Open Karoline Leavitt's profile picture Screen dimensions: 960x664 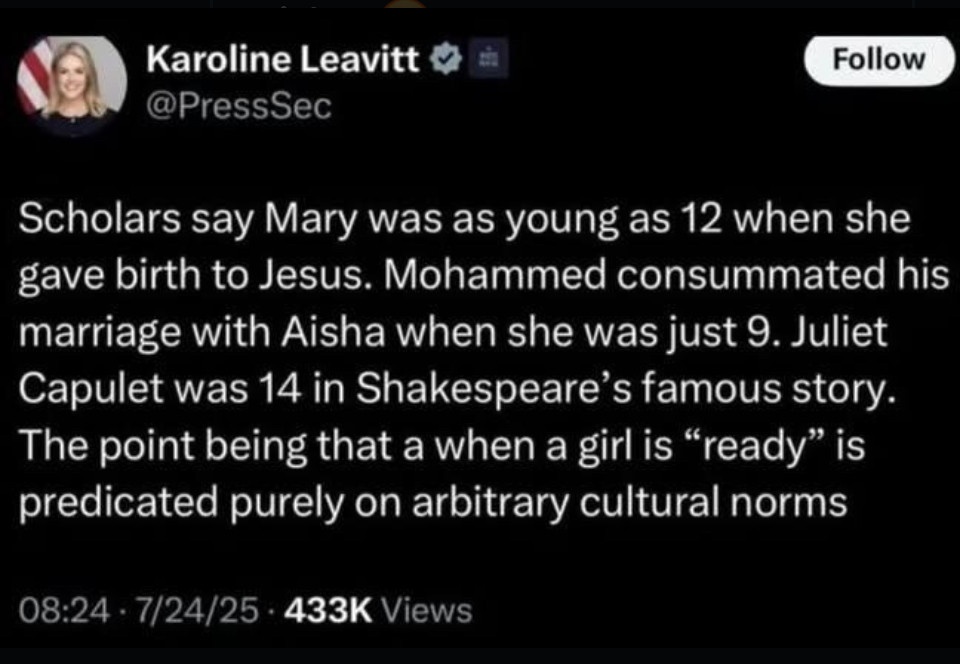(72, 82)
